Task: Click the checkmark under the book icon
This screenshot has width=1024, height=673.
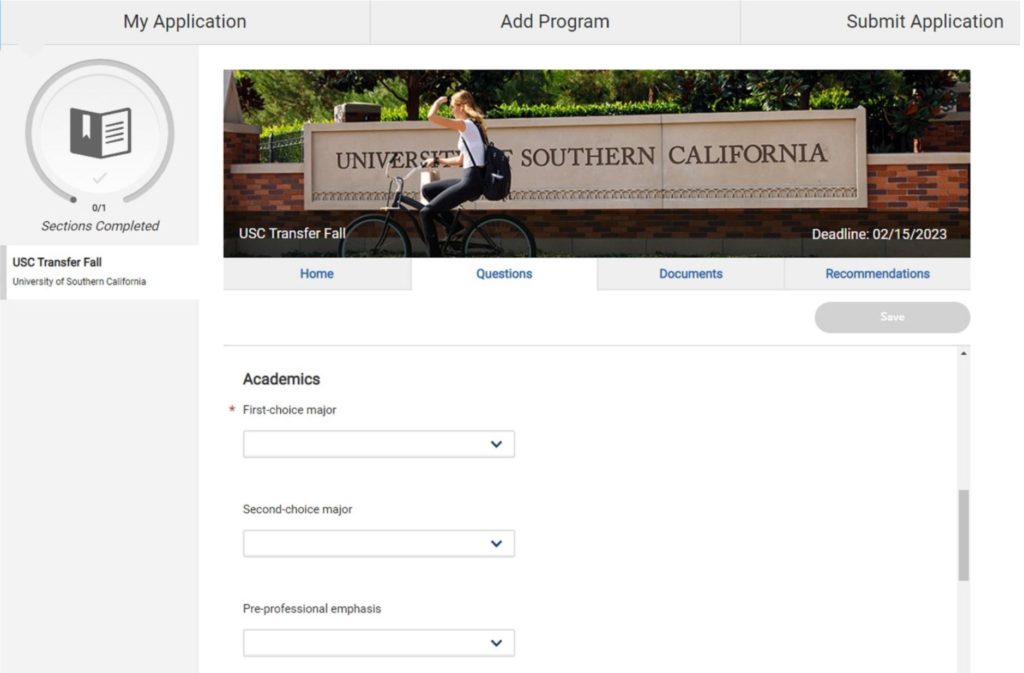Action: 100,177
